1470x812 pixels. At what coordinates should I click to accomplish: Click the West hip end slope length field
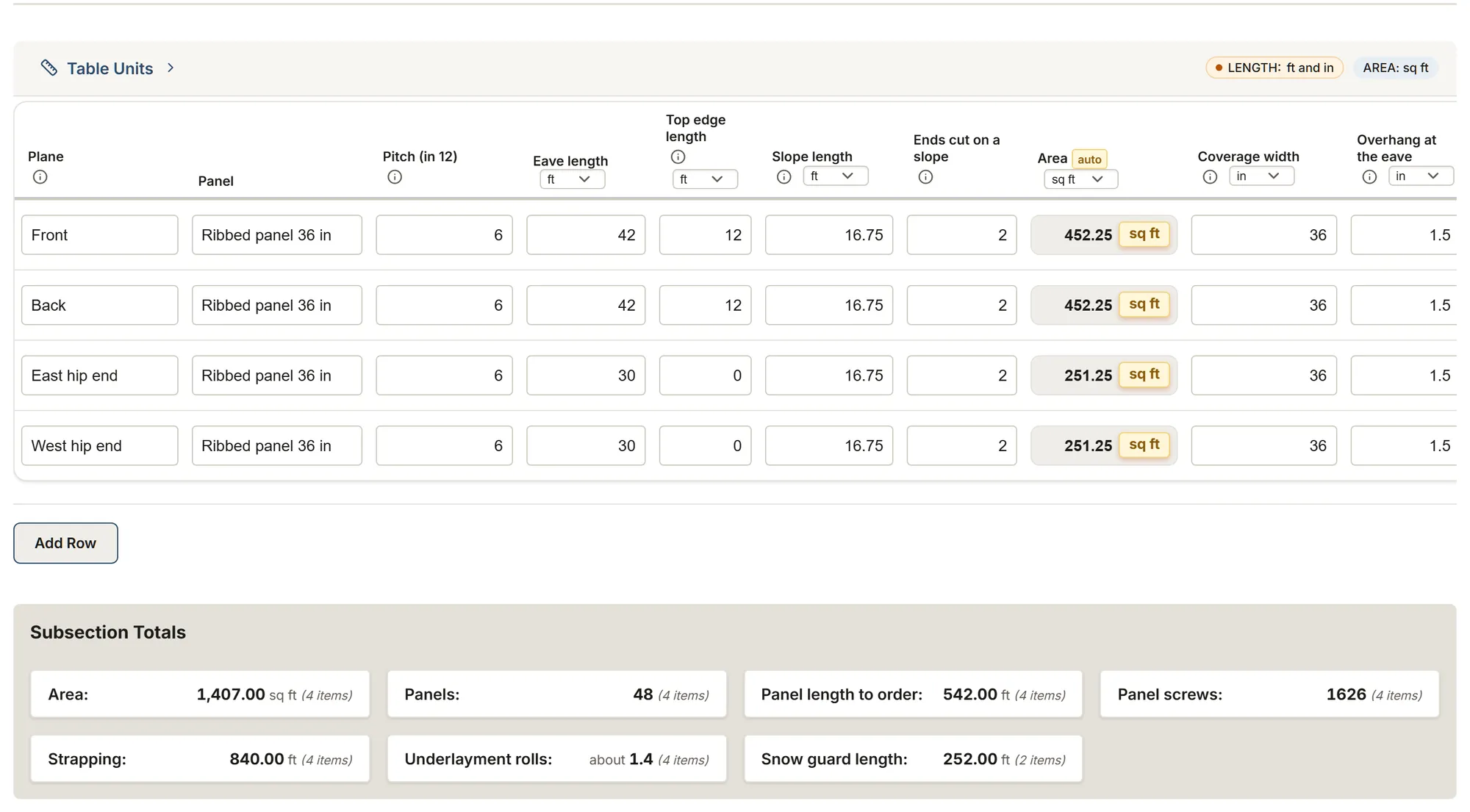[829, 446]
